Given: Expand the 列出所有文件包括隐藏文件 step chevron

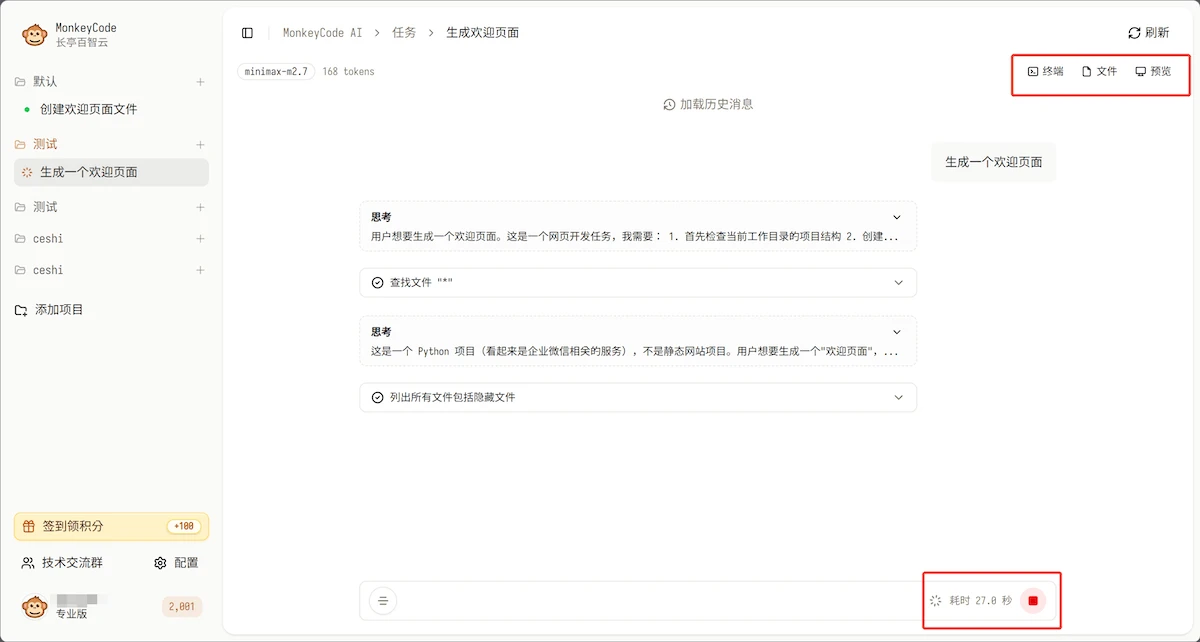Looking at the screenshot, I should click(897, 397).
